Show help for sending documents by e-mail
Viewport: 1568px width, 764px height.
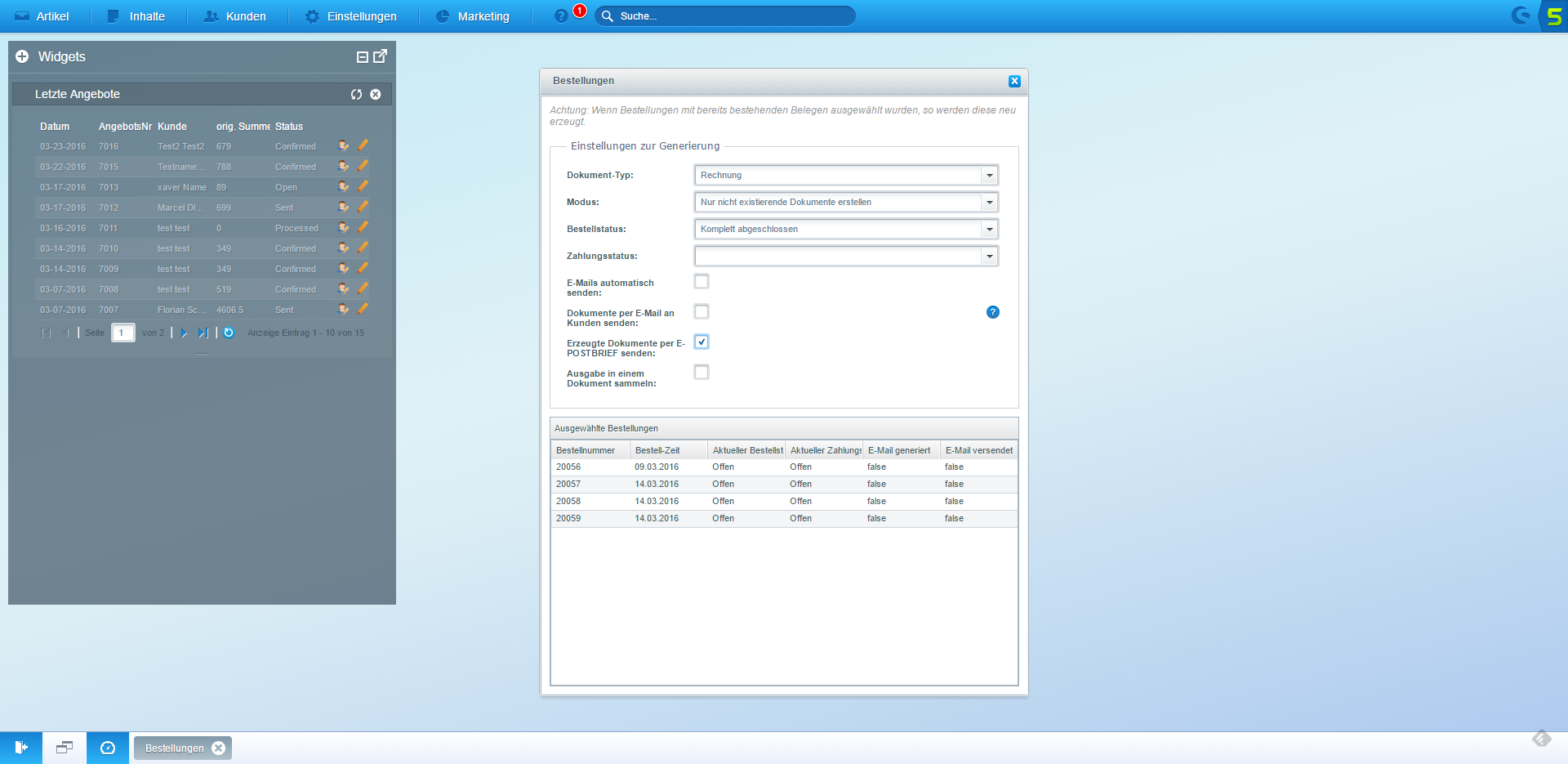point(993,312)
